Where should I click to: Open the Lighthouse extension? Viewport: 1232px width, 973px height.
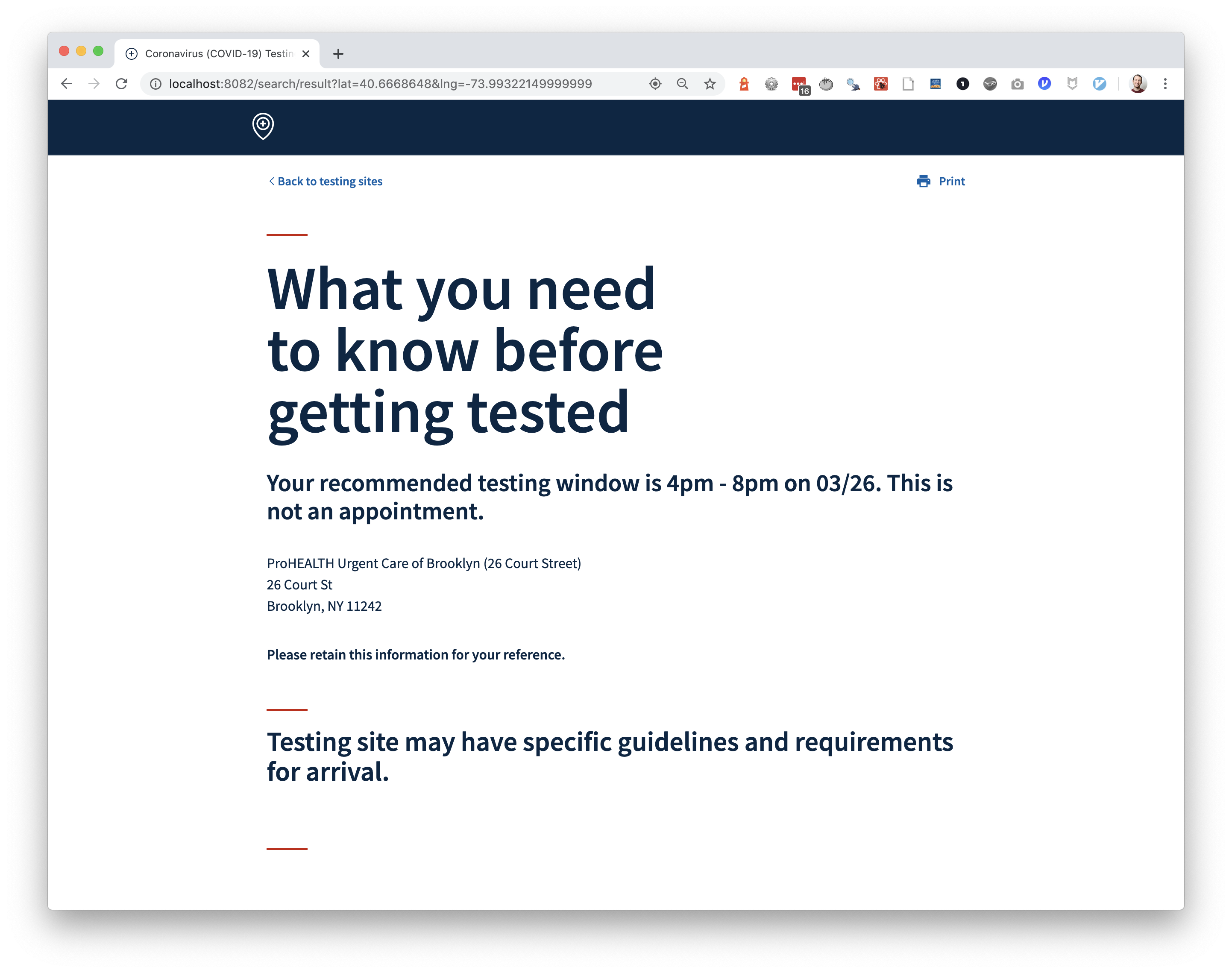point(744,84)
